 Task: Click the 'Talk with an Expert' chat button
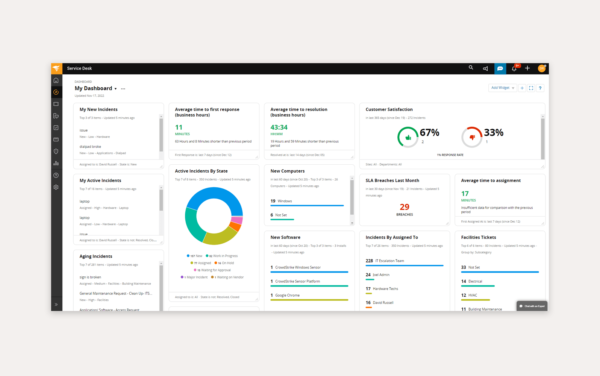click(x=532, y=306)
